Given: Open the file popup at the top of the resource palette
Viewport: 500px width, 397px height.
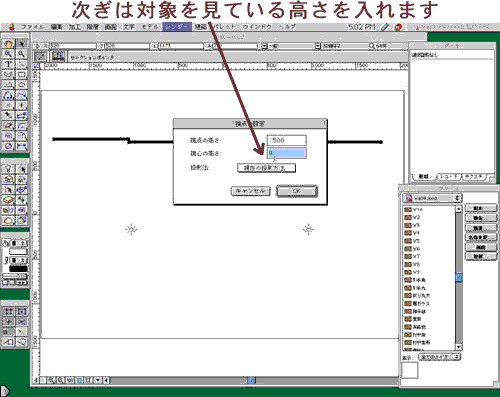Looking at the screenshot, I should [432, 198].
